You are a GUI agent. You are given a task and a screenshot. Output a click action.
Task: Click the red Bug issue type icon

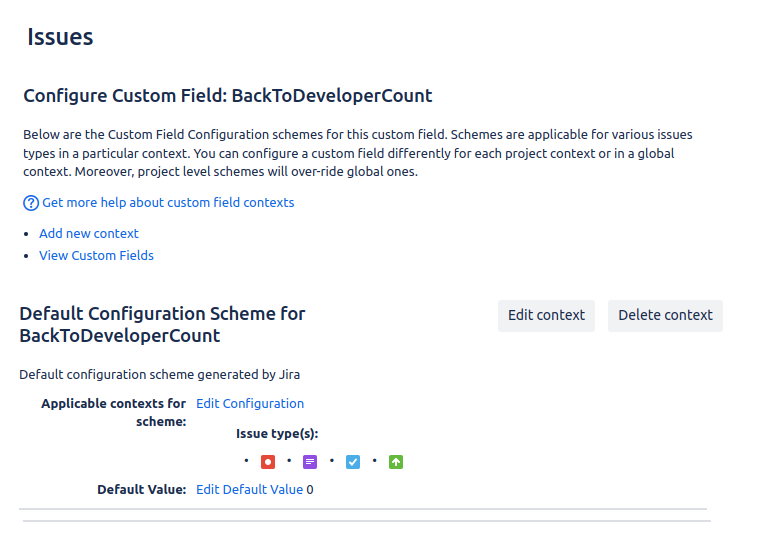coord(268,462)
